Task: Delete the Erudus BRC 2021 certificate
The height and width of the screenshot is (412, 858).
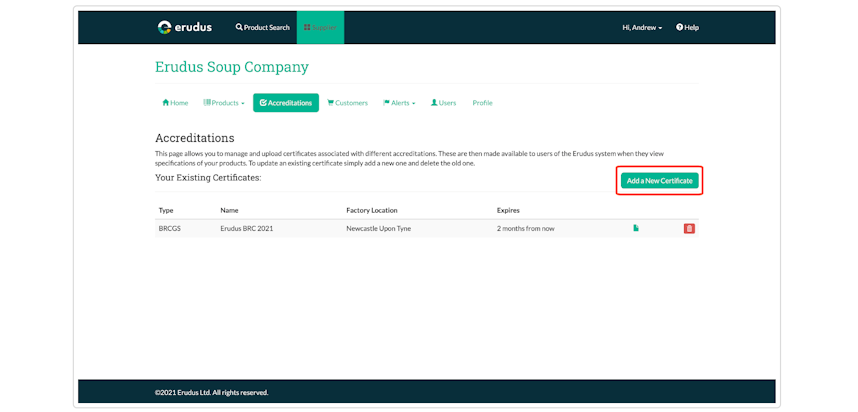Action: pos(689,229)
